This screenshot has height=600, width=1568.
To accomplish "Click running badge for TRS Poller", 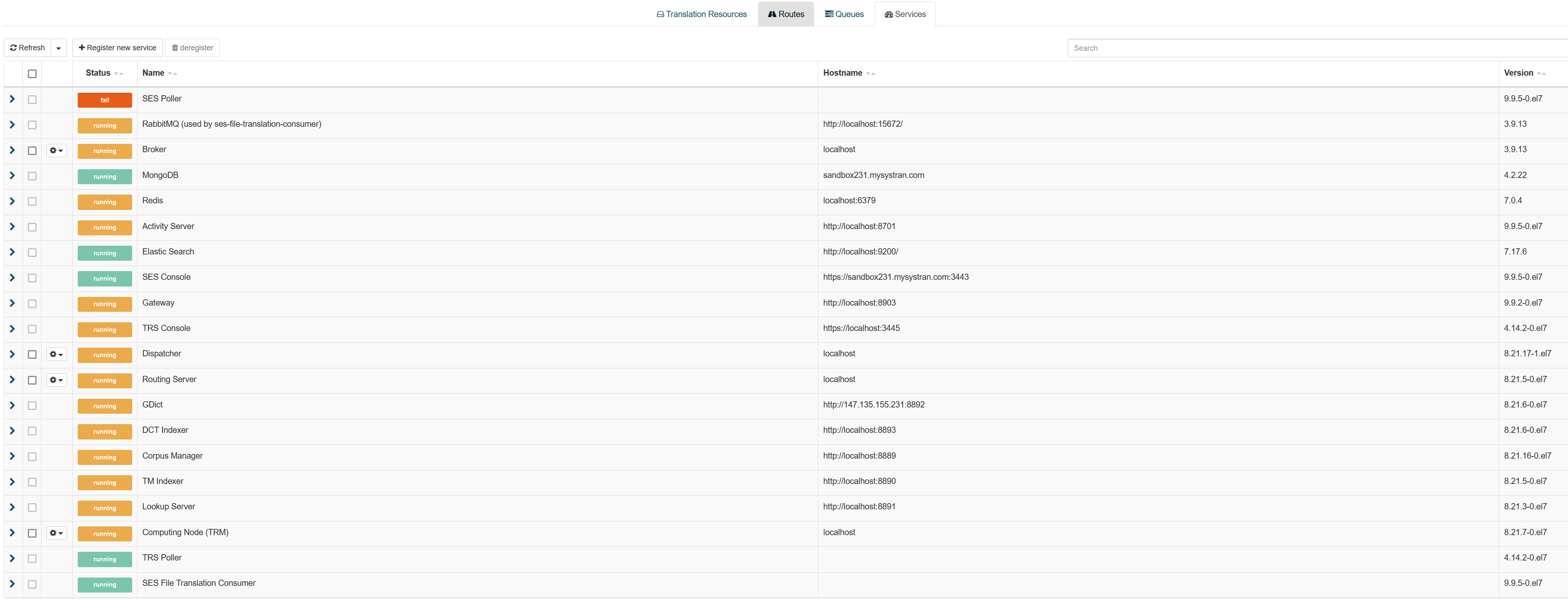I will click(105, 559).
